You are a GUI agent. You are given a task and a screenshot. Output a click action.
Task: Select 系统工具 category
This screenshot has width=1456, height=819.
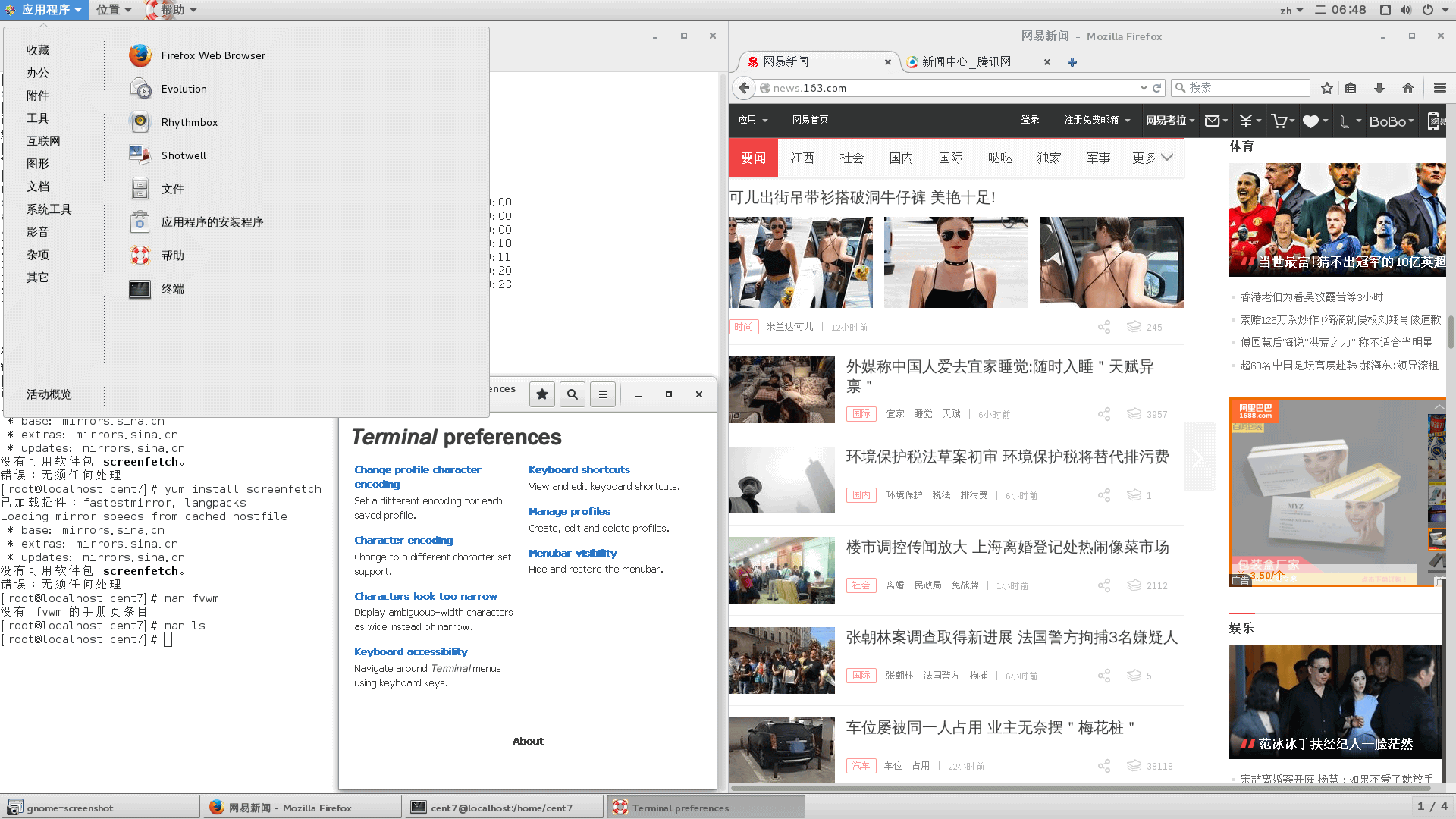pos(49,209)
